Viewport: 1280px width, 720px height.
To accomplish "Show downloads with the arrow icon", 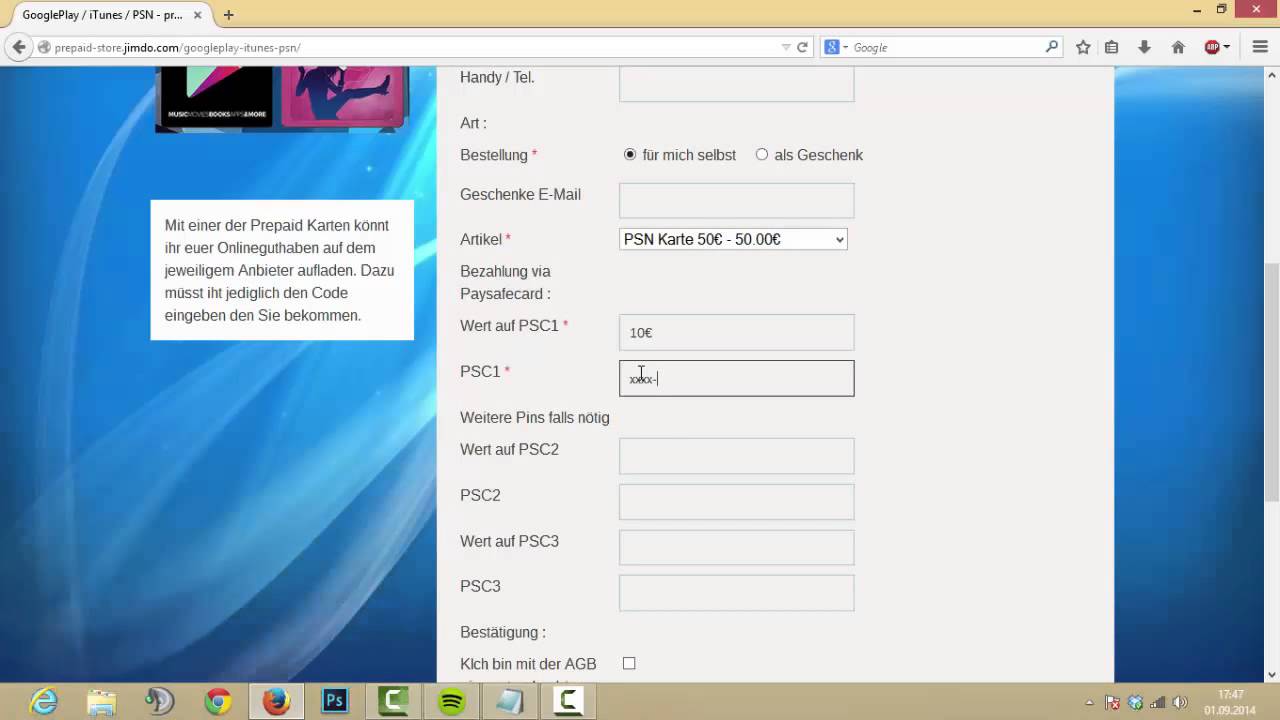I will point(1145,47).
